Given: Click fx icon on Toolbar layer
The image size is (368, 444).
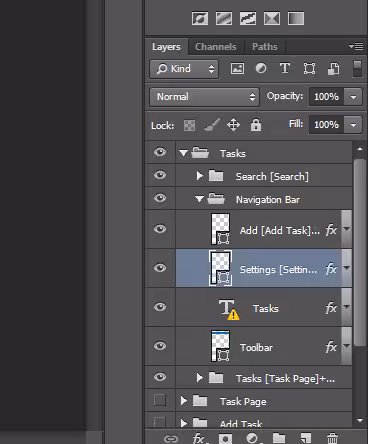Looking at the screenshot, I should 331,347.
